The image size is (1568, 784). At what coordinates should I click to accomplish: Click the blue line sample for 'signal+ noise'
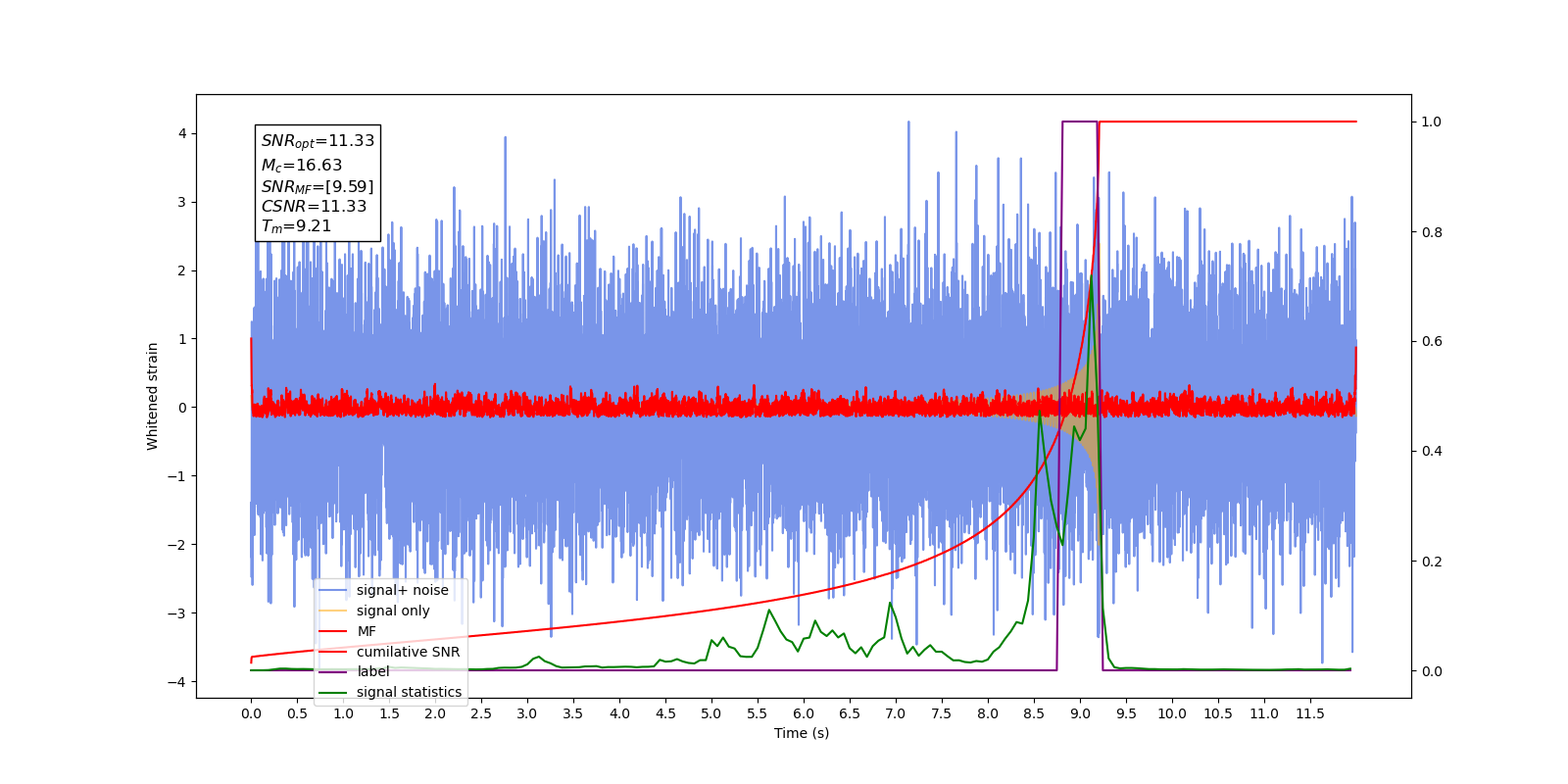(333, 590)
